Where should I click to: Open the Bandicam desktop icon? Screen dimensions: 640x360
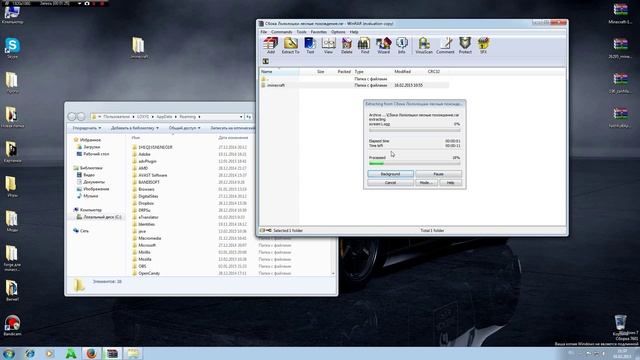(12, 325)
